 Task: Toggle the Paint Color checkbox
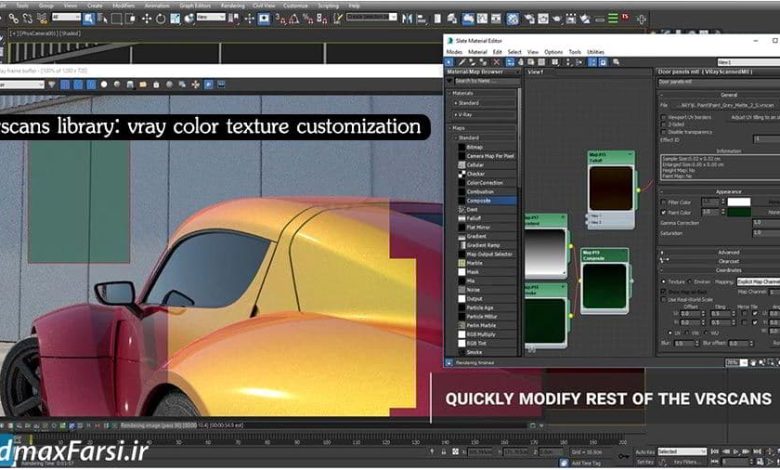point(664,212)
